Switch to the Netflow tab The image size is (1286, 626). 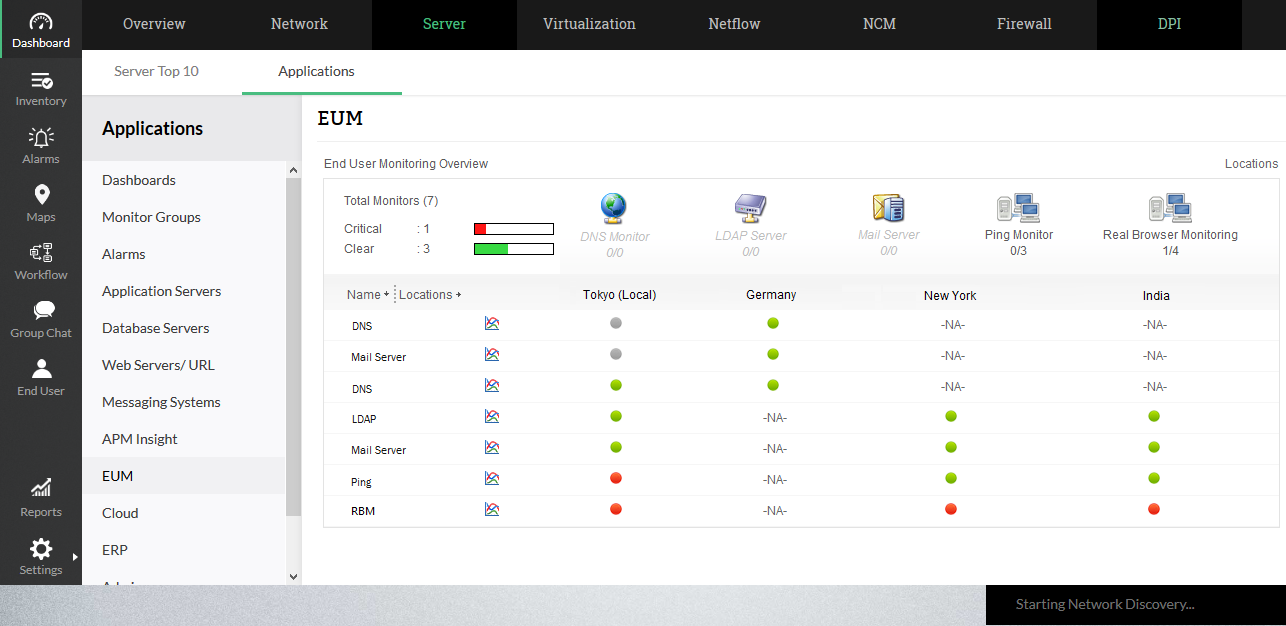click(x=734, y=24)
